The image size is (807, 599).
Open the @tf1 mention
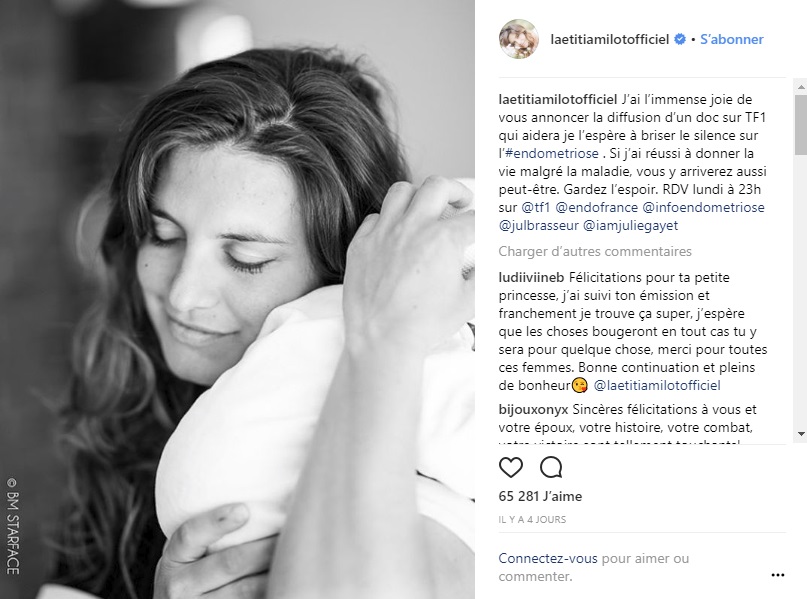536,207
